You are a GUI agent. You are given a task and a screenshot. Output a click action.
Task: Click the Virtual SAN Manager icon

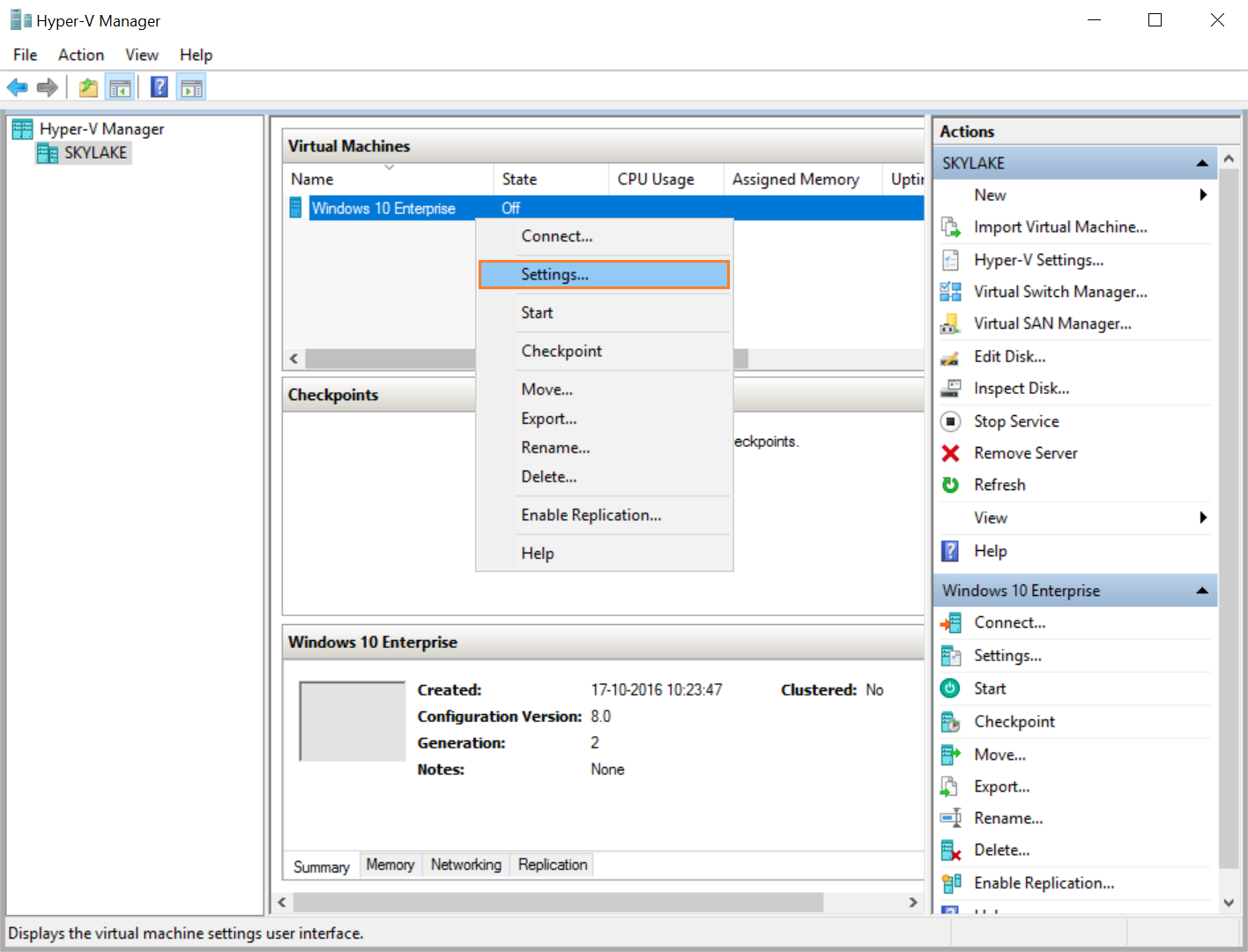(x=951, y=324)
